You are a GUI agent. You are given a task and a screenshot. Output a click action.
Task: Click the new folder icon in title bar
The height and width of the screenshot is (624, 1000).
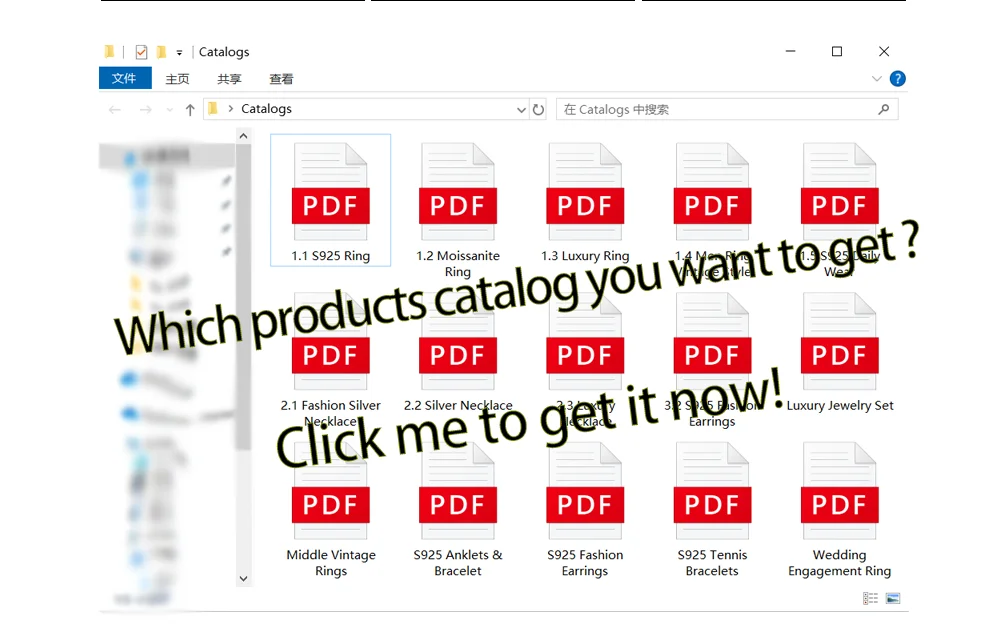[161, 51]
